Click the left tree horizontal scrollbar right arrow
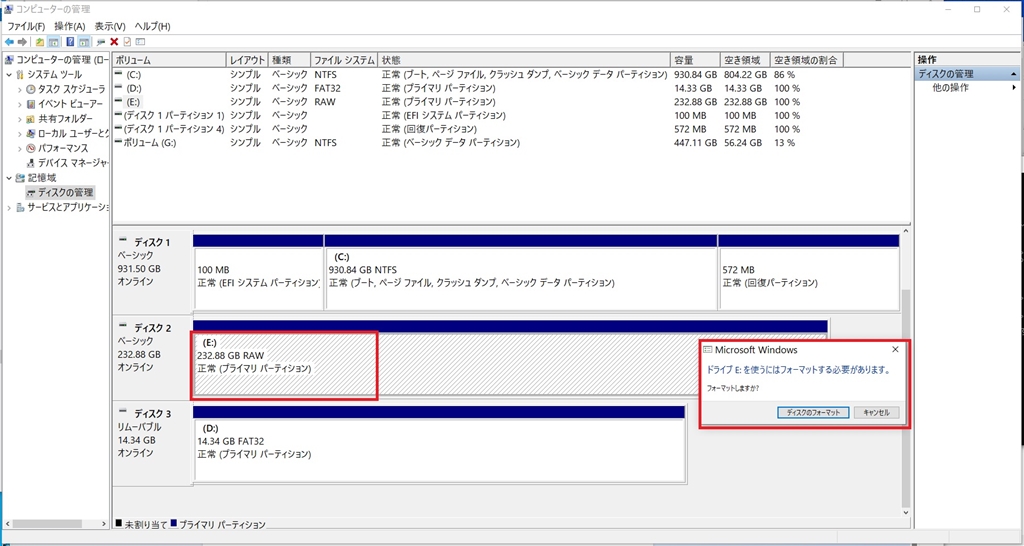Viewport: 1024px width, 546px height. (104, 524)
